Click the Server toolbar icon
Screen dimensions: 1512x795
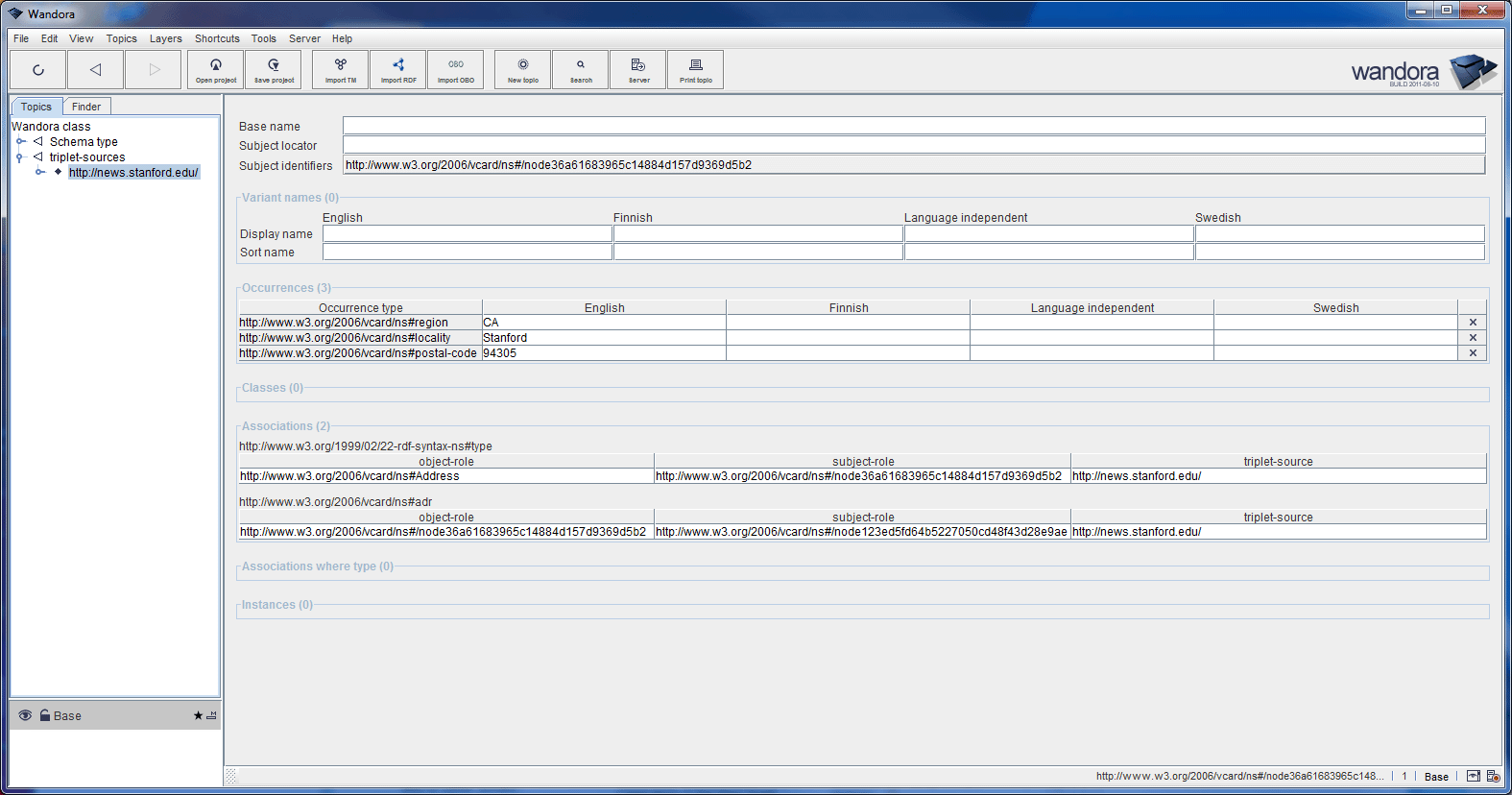click(638, 69)
